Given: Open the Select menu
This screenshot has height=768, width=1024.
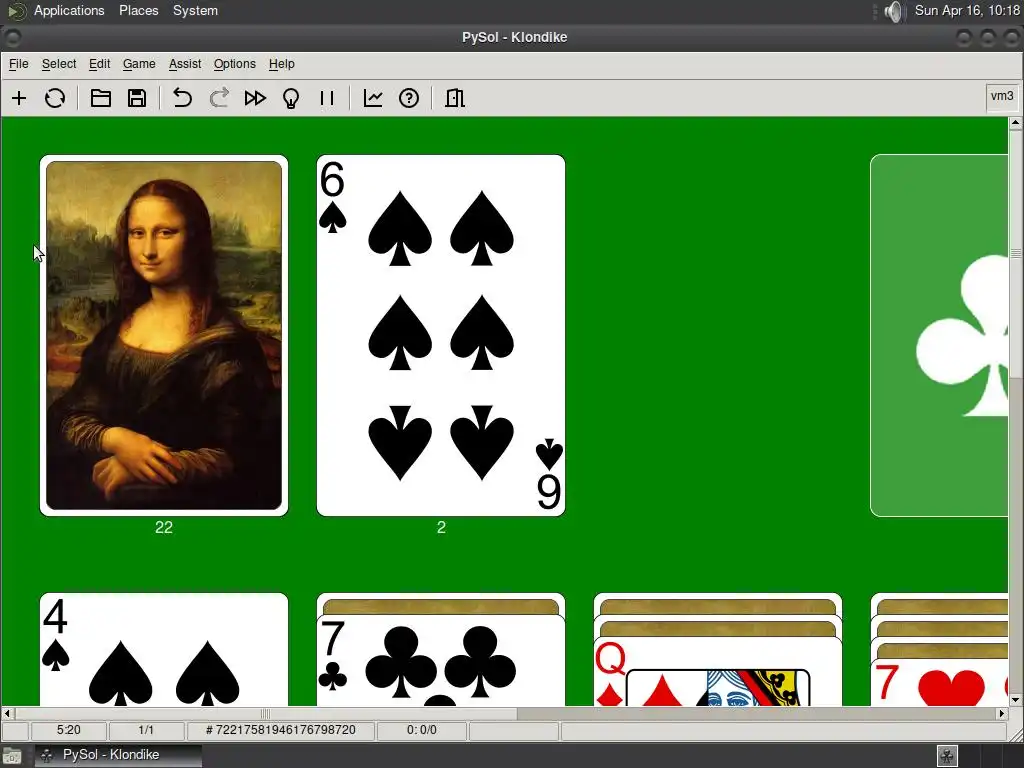Looking at the screenshot, I should (59, 64).
